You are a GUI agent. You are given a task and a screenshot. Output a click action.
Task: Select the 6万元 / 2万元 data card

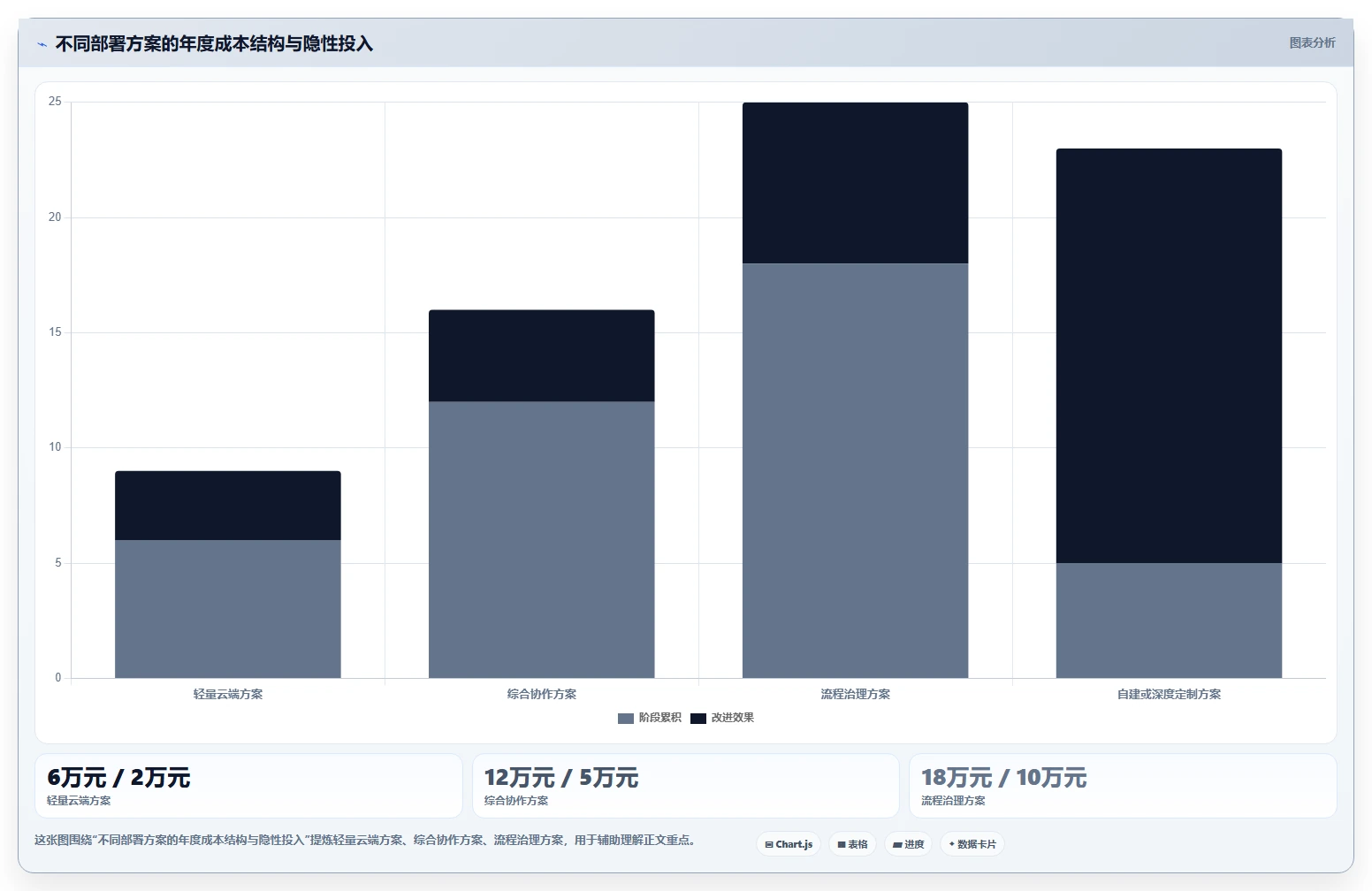(248, 786)
